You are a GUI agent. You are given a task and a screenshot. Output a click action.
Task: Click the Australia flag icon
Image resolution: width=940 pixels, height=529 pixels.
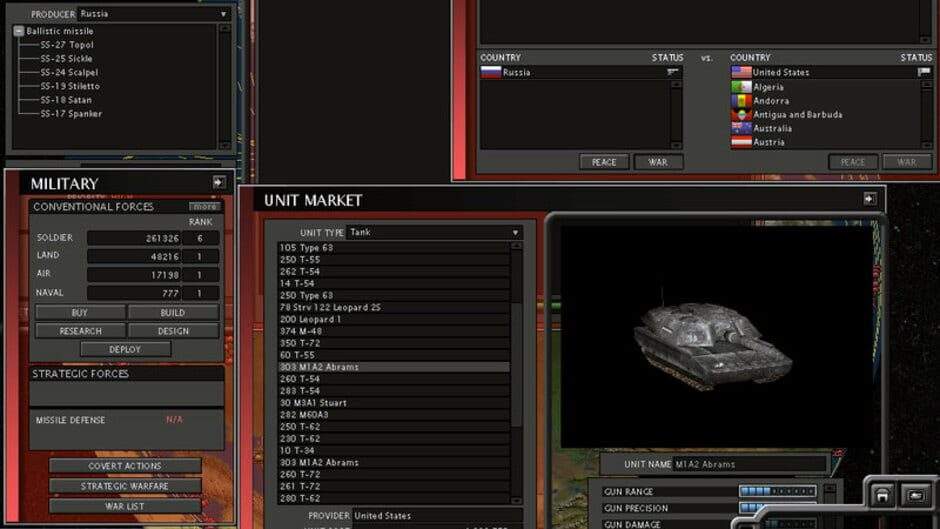coord(741,129)
